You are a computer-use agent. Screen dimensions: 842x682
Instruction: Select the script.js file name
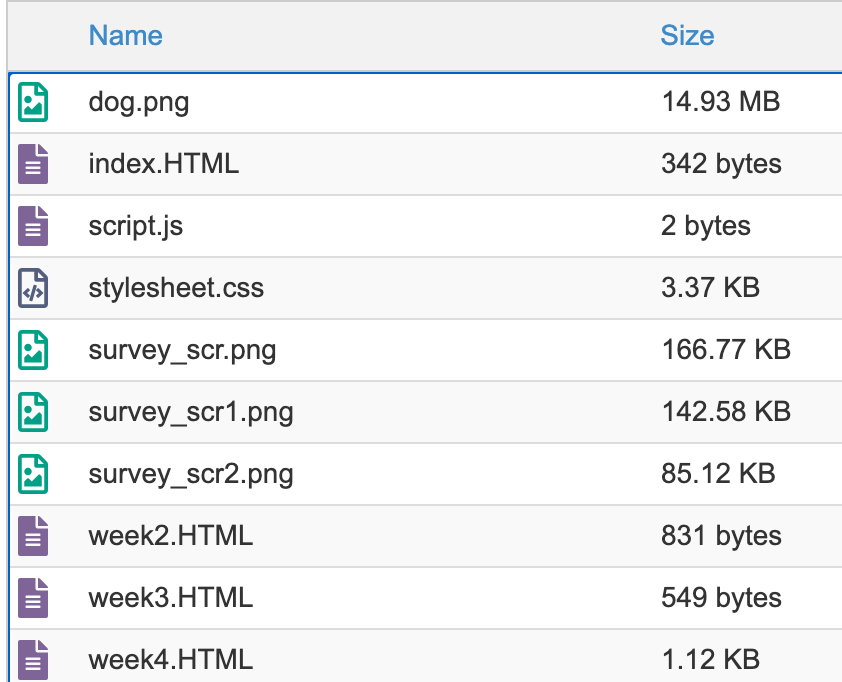135,226
